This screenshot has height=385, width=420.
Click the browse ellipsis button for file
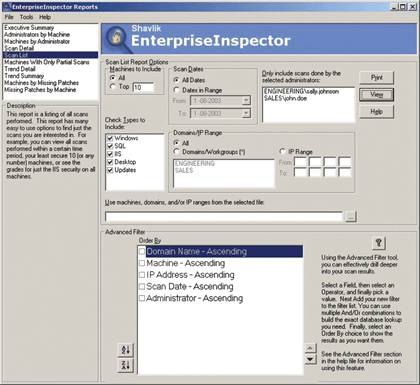click(350, 216)
